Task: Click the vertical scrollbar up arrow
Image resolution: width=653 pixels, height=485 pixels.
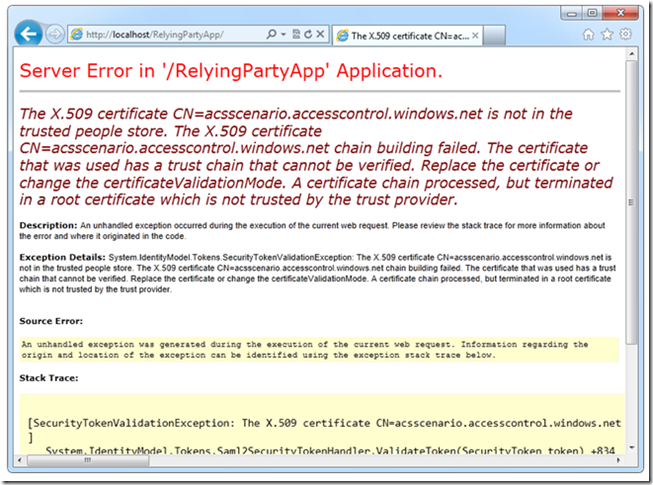Action: pos(632,54)
